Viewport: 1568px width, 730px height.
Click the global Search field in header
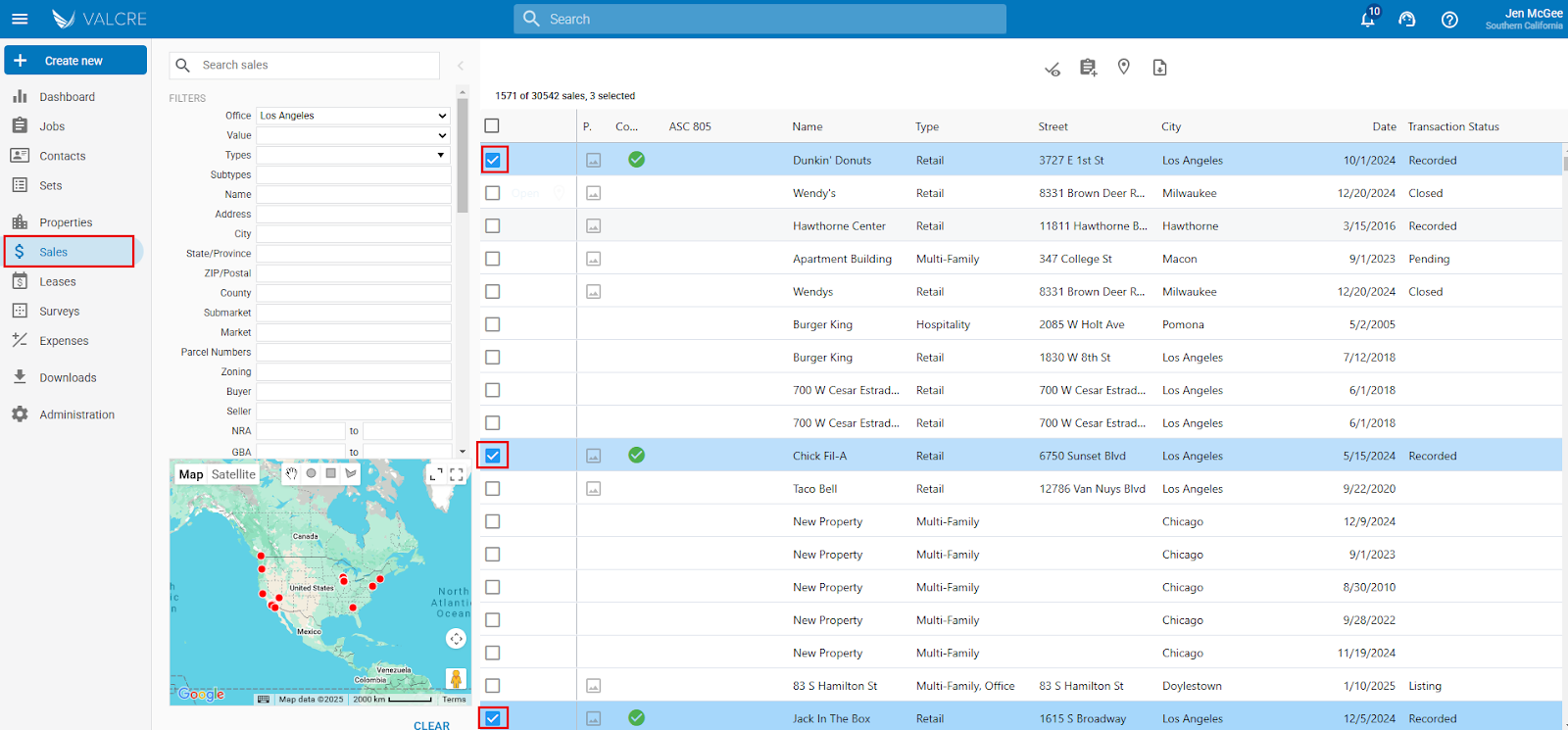point(759,19)
